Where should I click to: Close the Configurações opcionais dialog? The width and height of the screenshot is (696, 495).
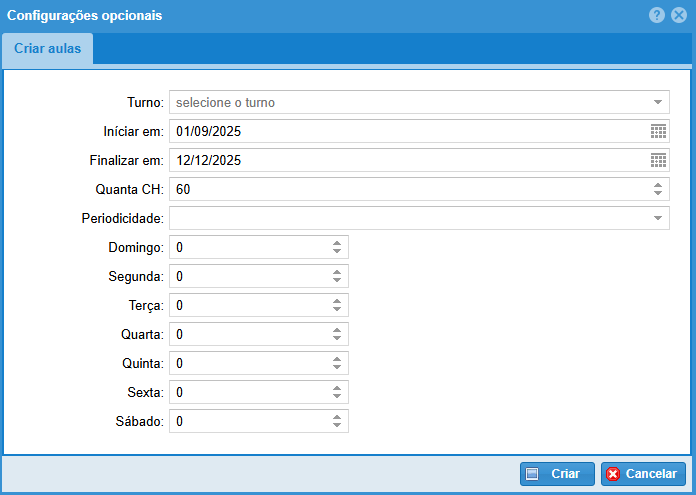click(x=679, y=15)
